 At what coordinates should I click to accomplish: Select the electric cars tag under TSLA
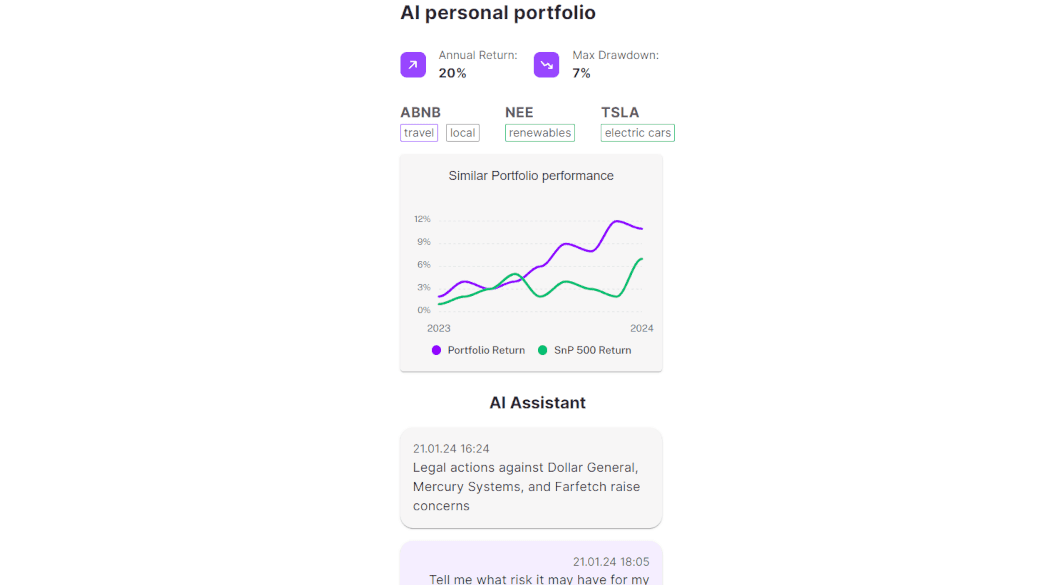pos(638,133)
